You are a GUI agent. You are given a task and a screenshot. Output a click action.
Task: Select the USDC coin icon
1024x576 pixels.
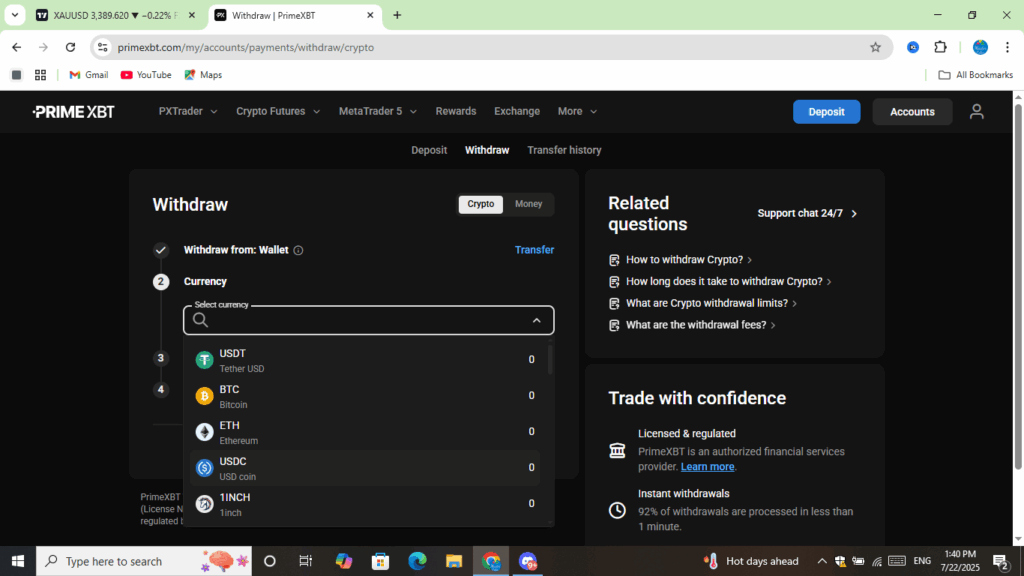pos(204,468)
